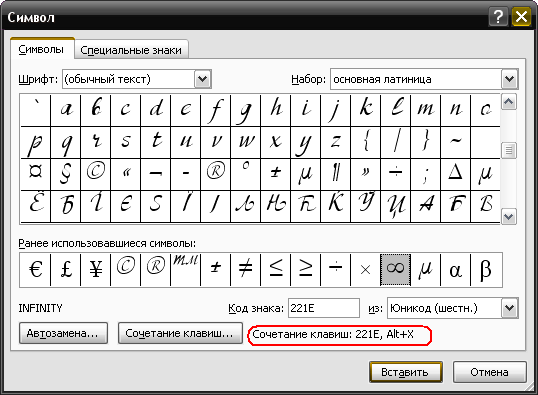Open the Юникод (шестн.) encoding dropdown
Screen dimensions: 538x395
tap(510, 308)
